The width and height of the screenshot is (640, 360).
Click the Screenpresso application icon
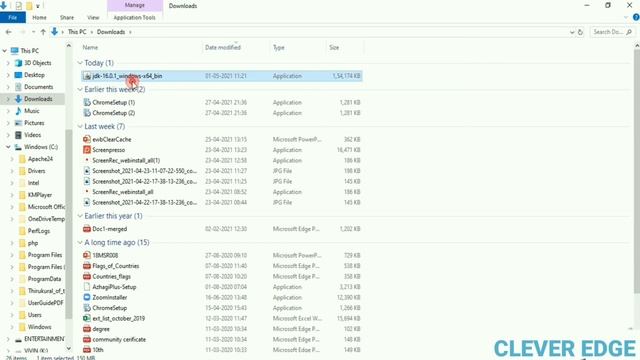click(x=87, y=150)
